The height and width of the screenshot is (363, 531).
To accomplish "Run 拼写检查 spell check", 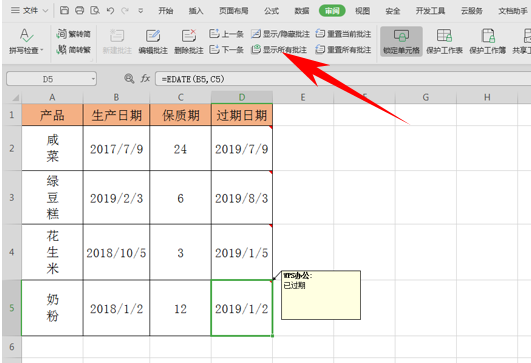I will pyautogui.click(x=26, y=41).
